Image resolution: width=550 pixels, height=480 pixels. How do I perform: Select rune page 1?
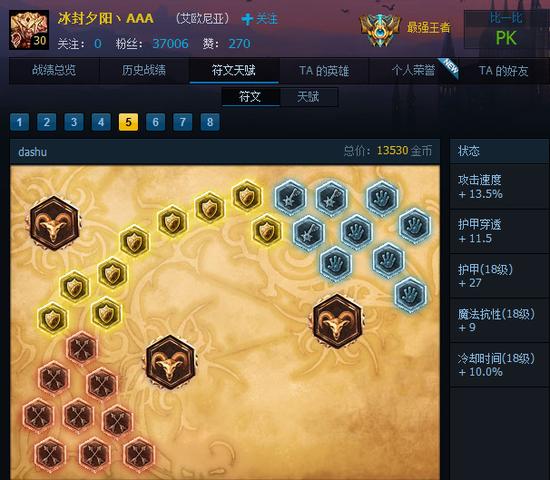coord(19,122)
